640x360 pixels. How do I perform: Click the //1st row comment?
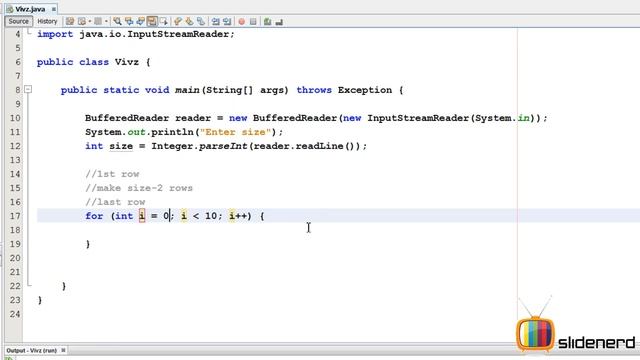pyautogui.click(x=112, y=174)
